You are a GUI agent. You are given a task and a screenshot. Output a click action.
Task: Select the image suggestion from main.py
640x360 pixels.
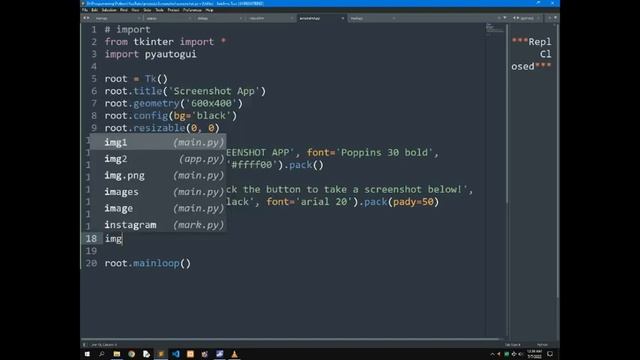[x=158, y=208]
